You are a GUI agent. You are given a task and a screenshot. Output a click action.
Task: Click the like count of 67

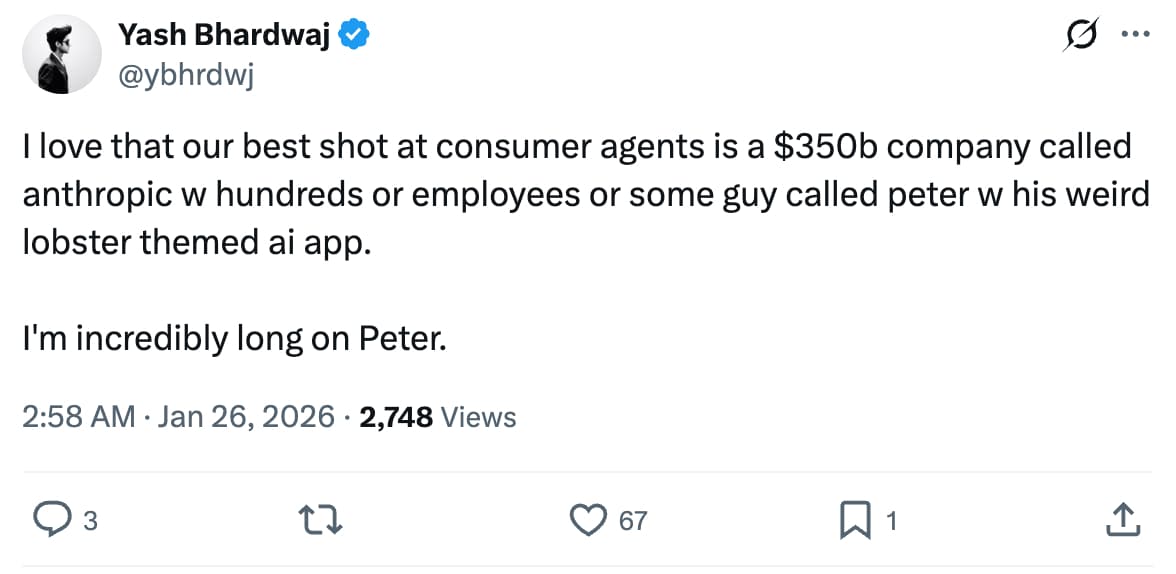coord(633,520)
